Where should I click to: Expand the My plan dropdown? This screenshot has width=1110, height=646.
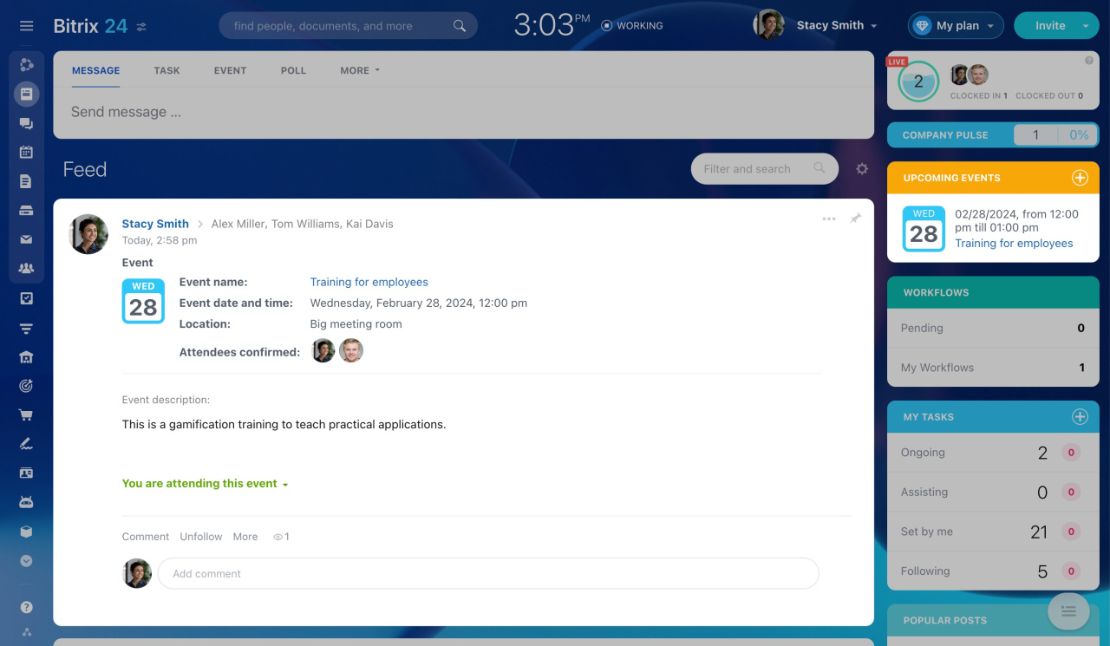pyautogui.click(x=956, y=25)
